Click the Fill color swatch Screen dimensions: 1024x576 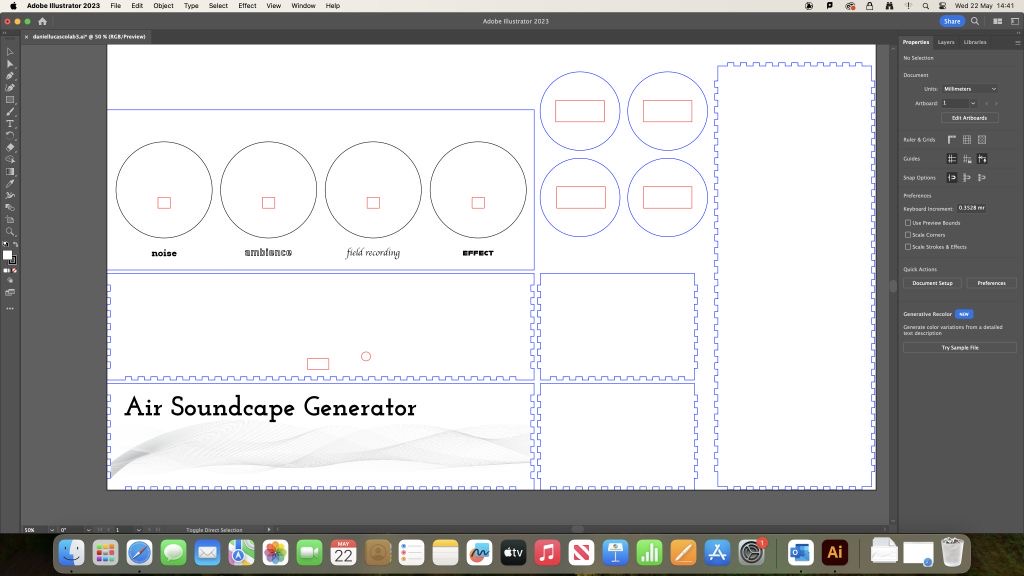point(7,255)
